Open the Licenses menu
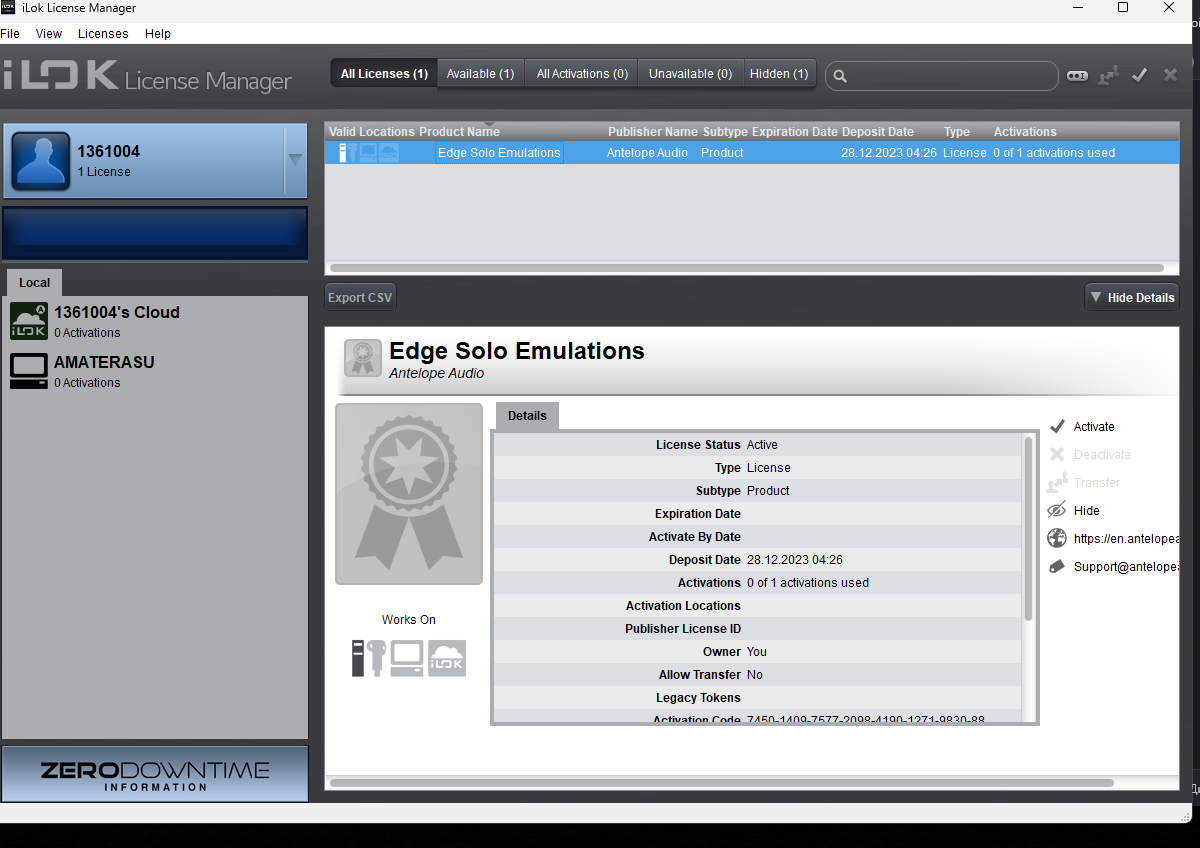 [103, 33]
